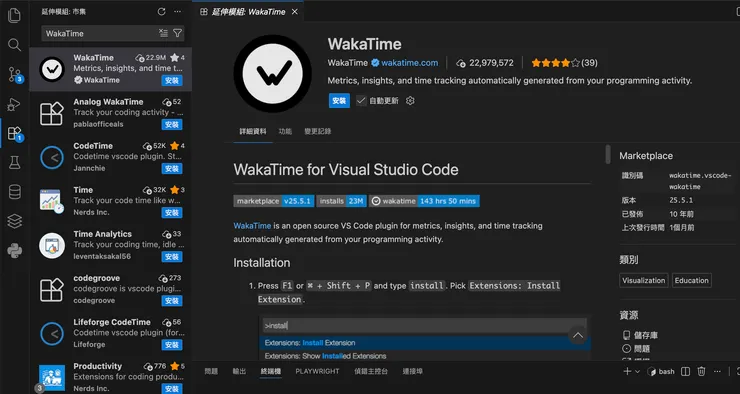Select the codegroove list item
The height and width of the screenshot is (394, 740).
pos(110,289)
